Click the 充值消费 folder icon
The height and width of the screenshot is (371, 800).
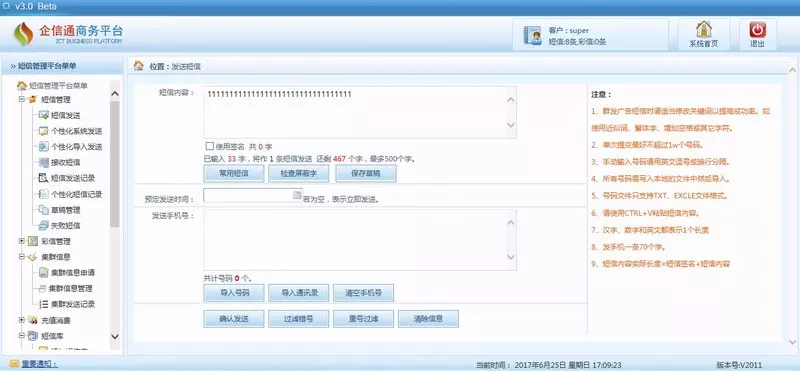pos(33,320)
